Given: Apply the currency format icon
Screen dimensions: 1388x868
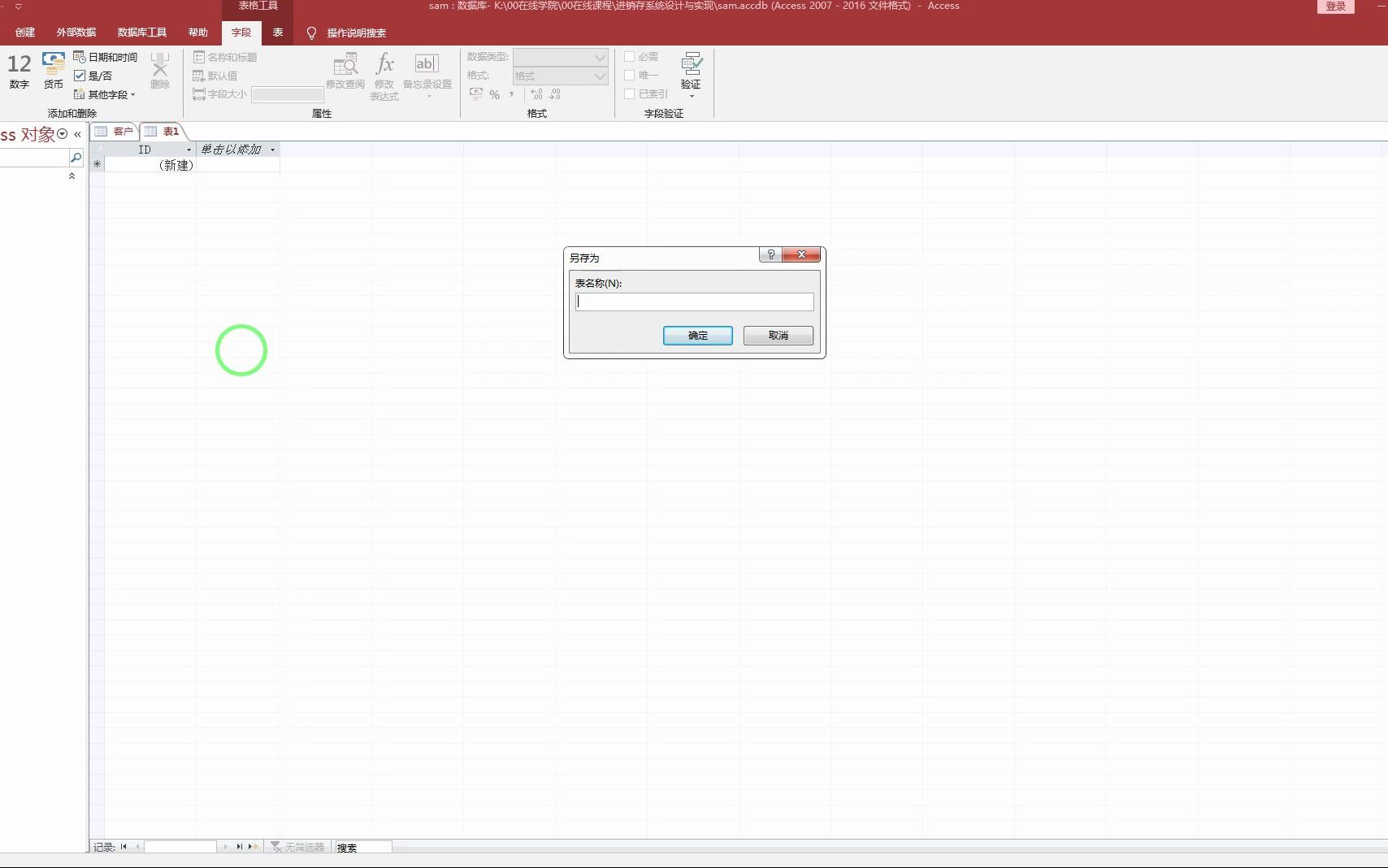Looking at the screenshot, I should tap(476, 94).
